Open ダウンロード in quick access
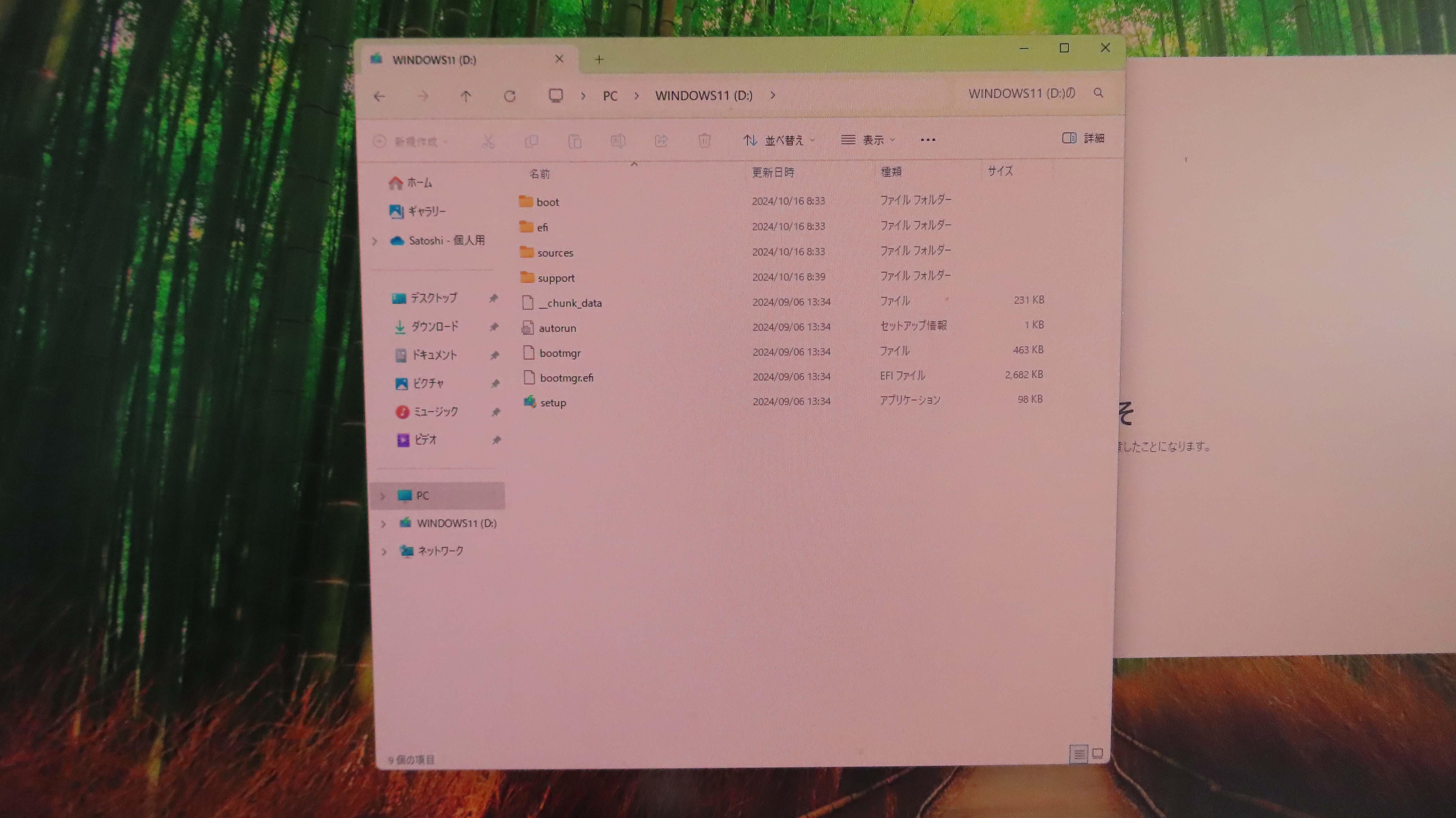Image resolution: width=1456 pixels, height=818 pixels. tap(426, 327)
